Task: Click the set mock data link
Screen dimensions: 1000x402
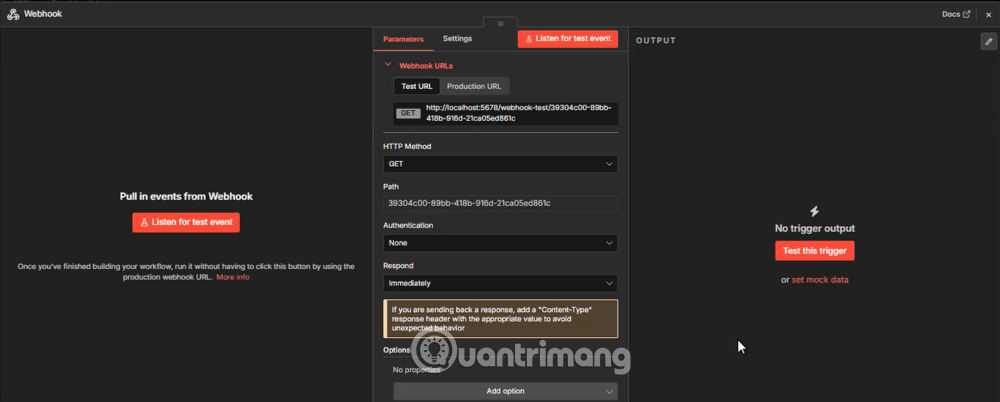Action: click(x=820, y=280)
